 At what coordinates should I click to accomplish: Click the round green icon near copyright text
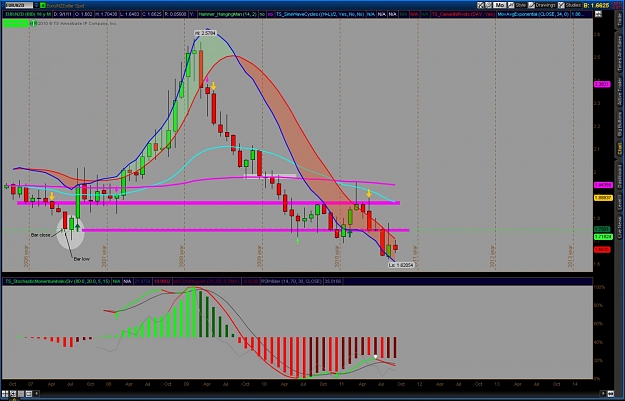(33, 24)
